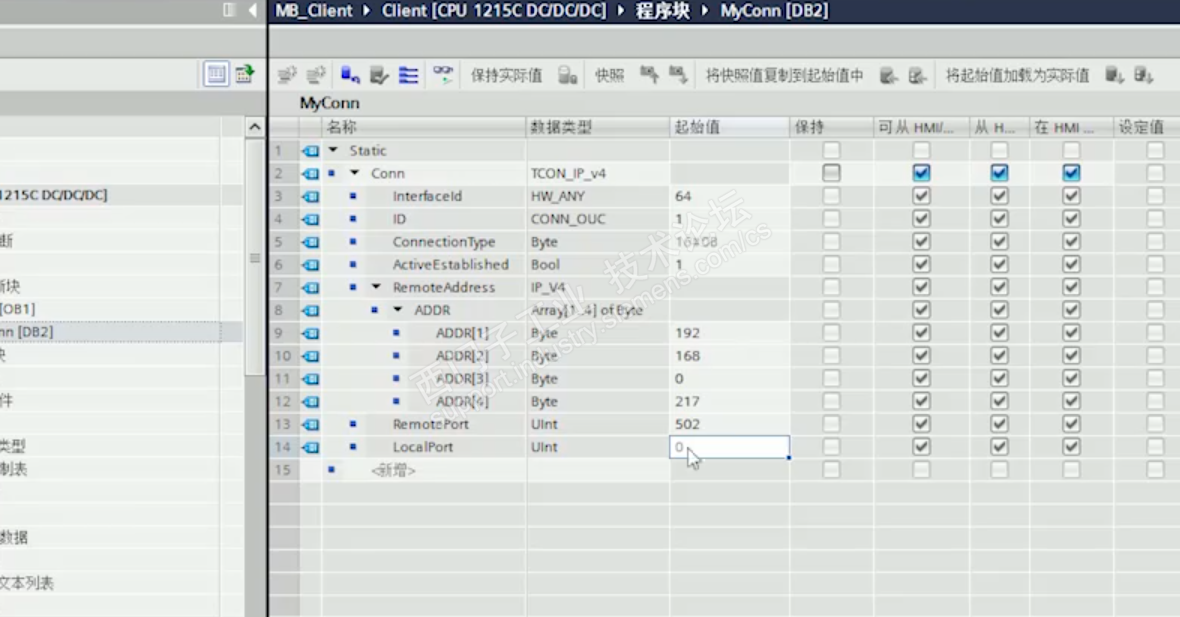Screen dimensions: 1180x617
Task: Click the tag icon of the ActiveEstablished row
Action: point(310,265)
